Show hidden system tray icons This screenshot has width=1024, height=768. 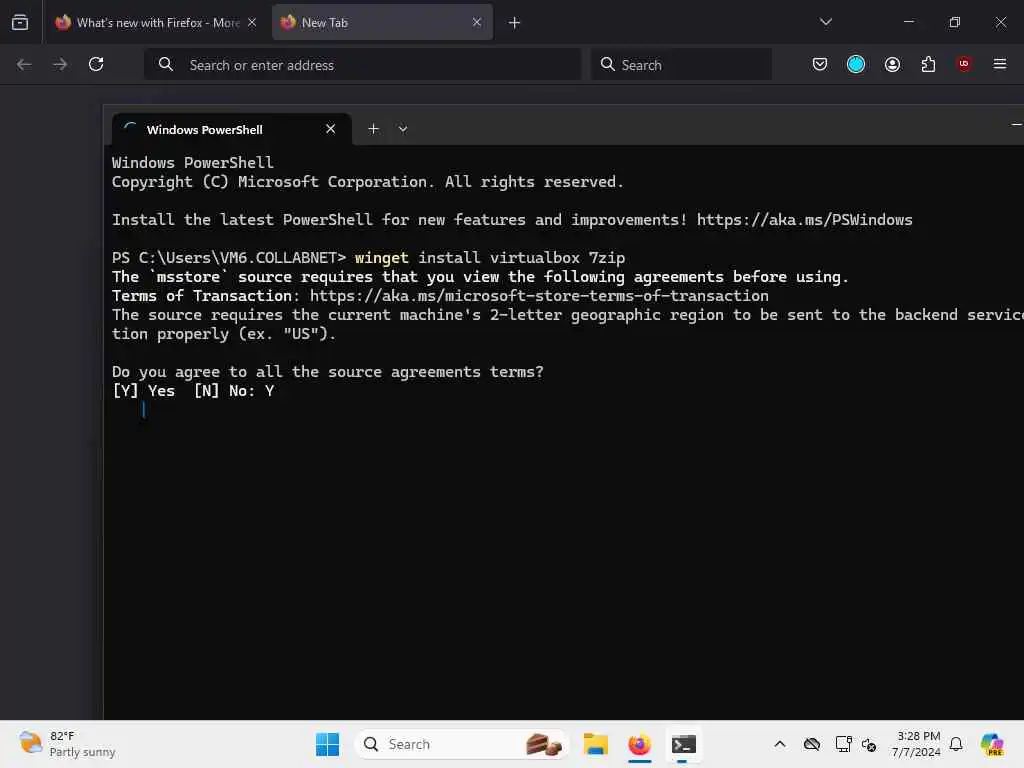tap(780, 744)
